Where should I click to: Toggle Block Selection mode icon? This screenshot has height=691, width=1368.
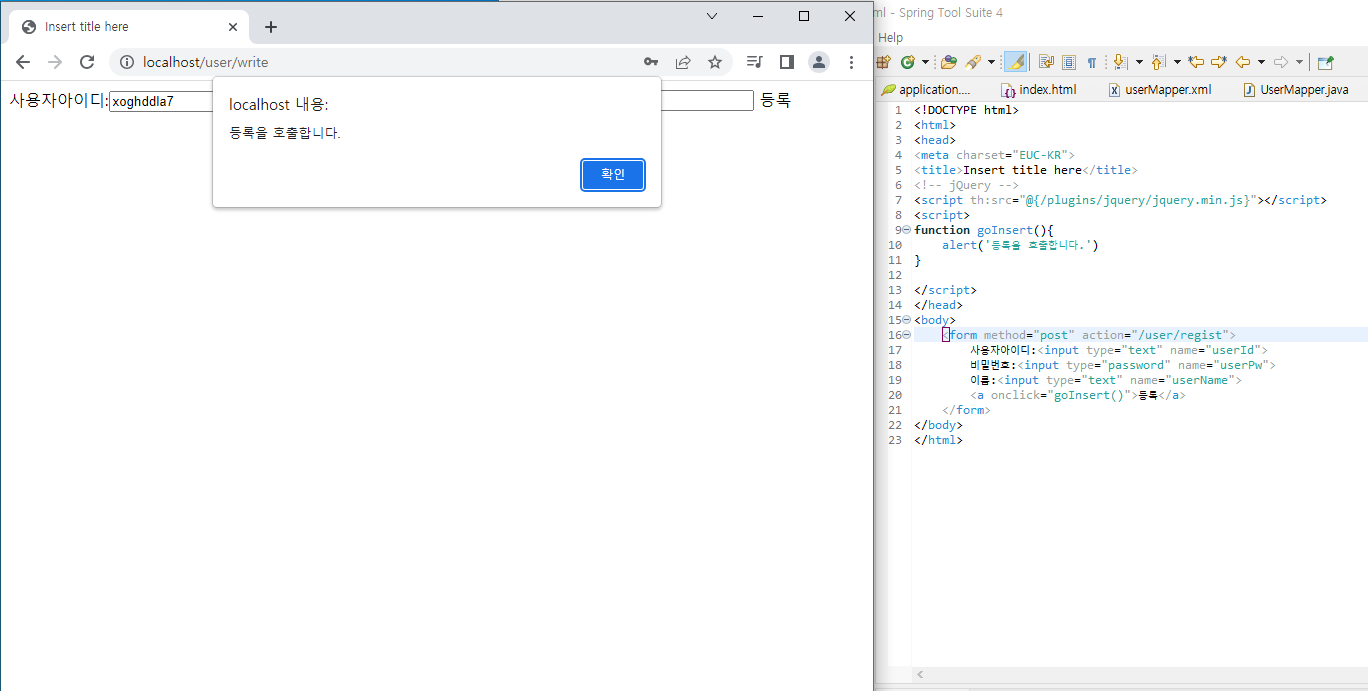1069,62
